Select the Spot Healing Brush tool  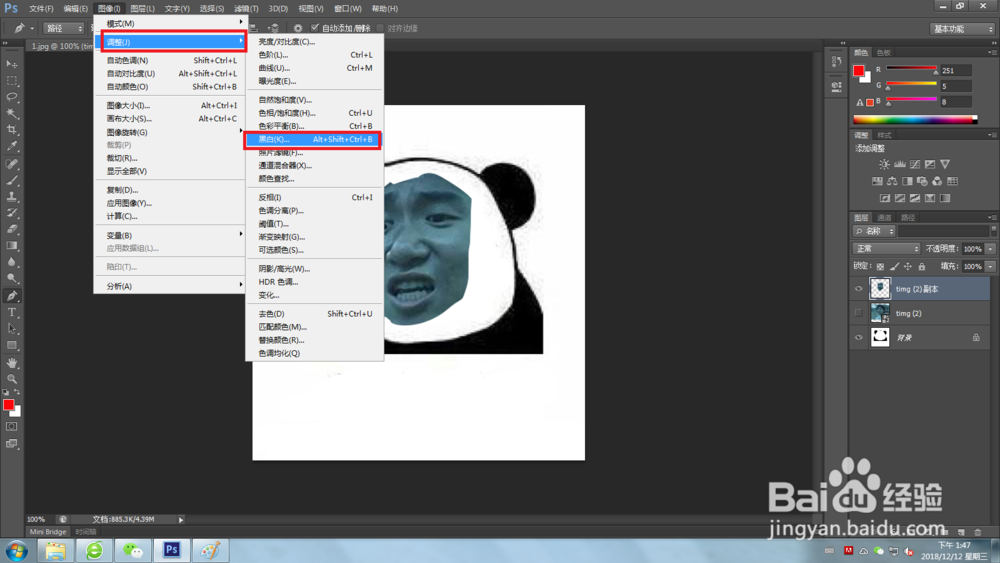pos(11,164)
